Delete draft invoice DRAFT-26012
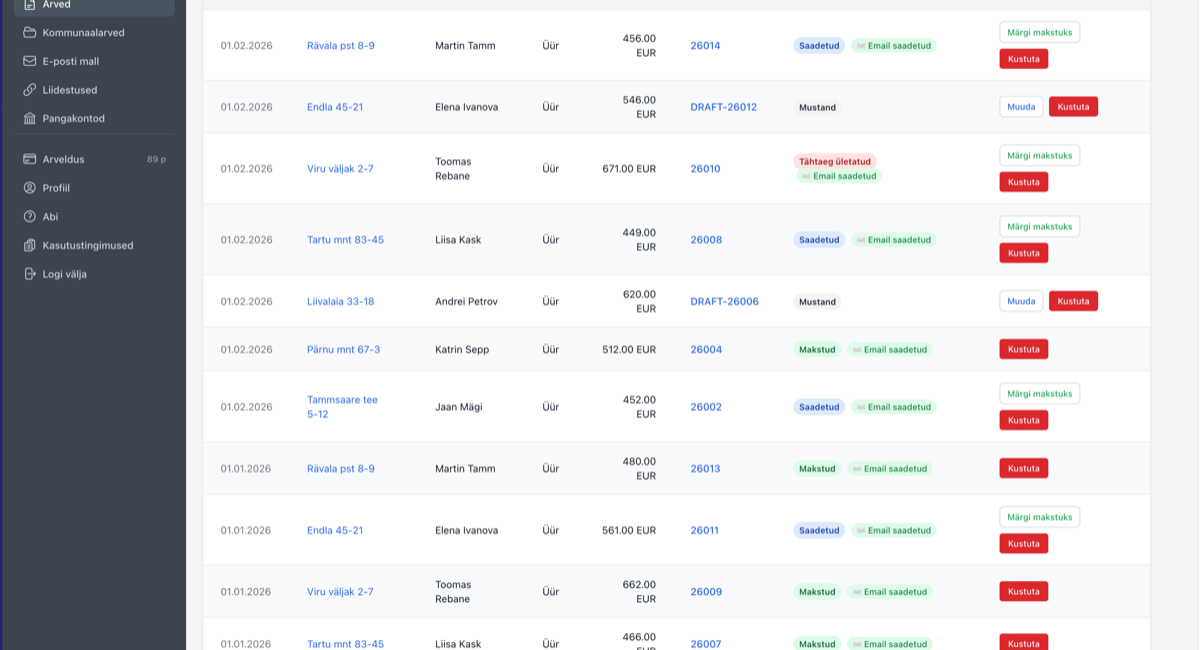 [1073, 107]
